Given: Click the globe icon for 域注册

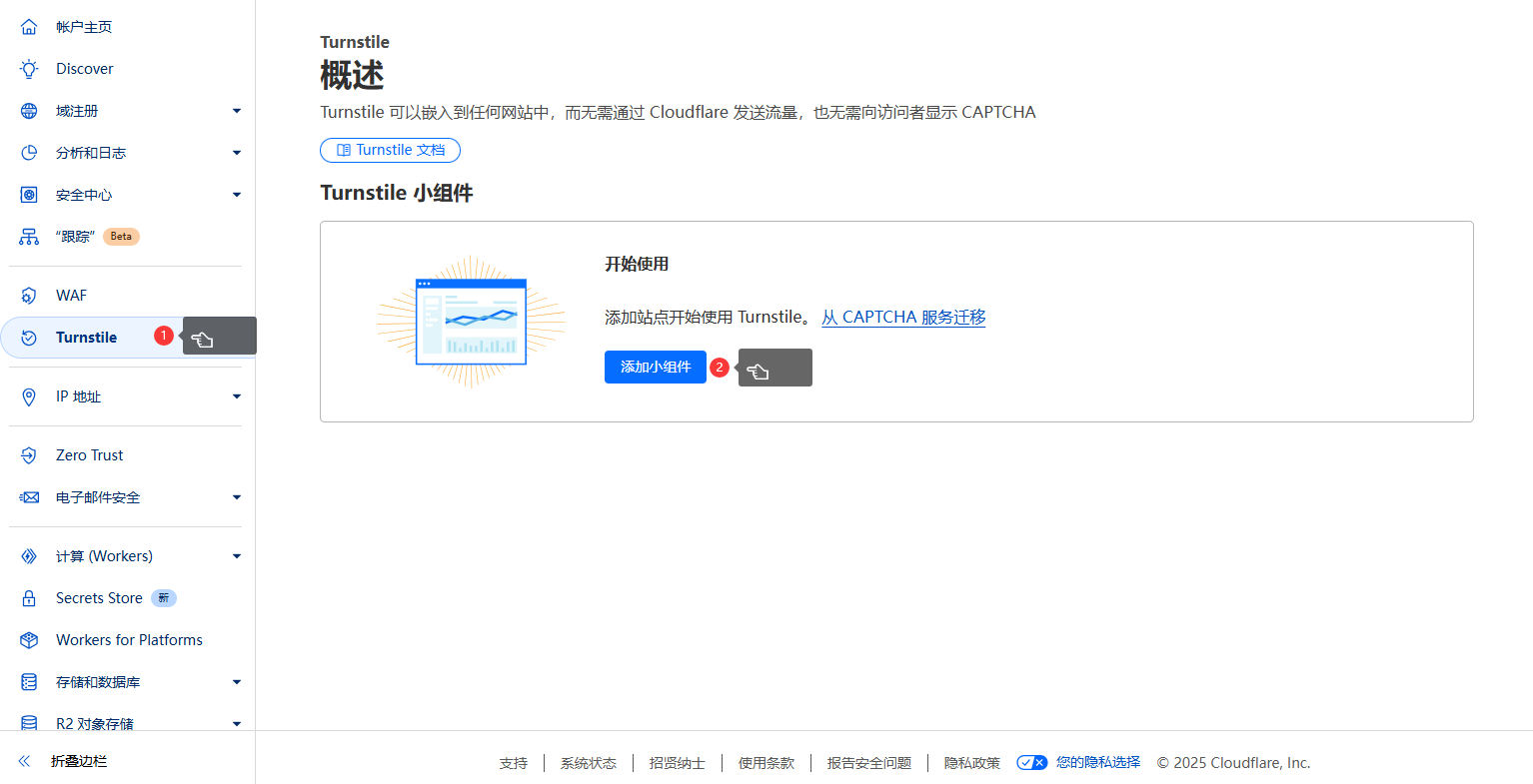Looking at the screenshot, I should pos(29,111).
